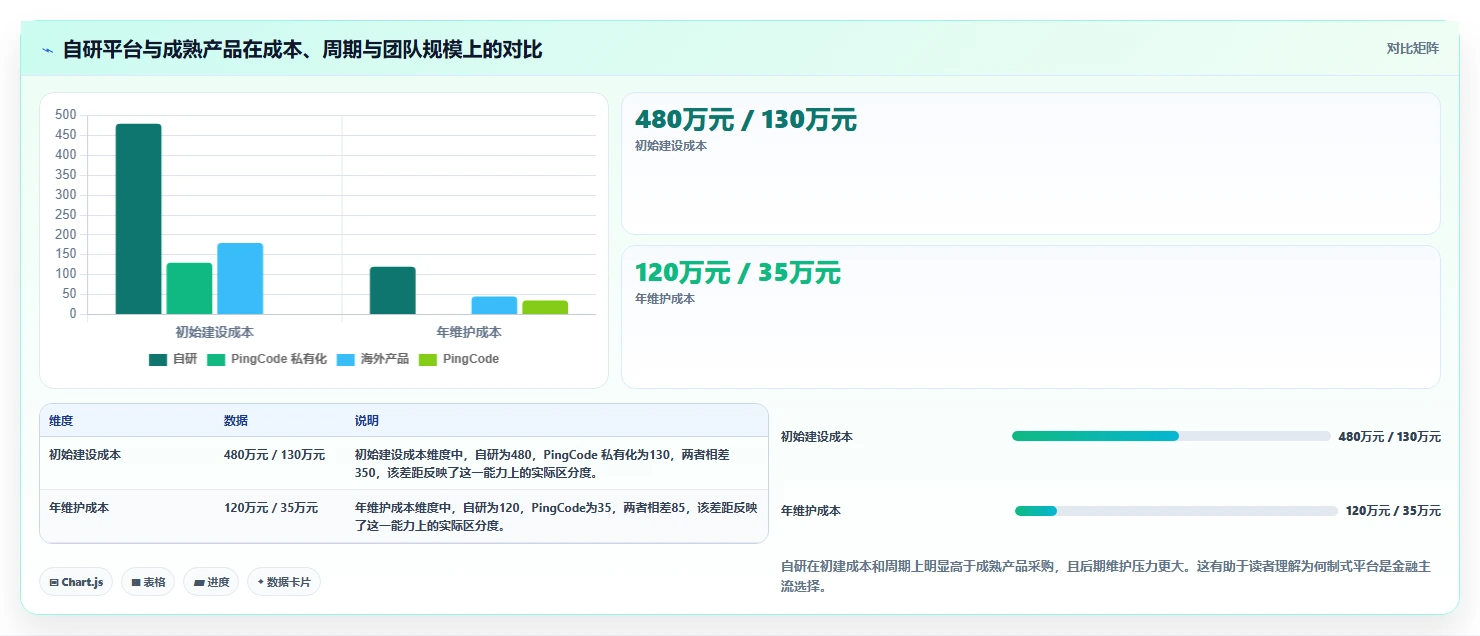Screen dimensions: 1480x636
Task: Click the 说明 column header
Action: point(367,421)
